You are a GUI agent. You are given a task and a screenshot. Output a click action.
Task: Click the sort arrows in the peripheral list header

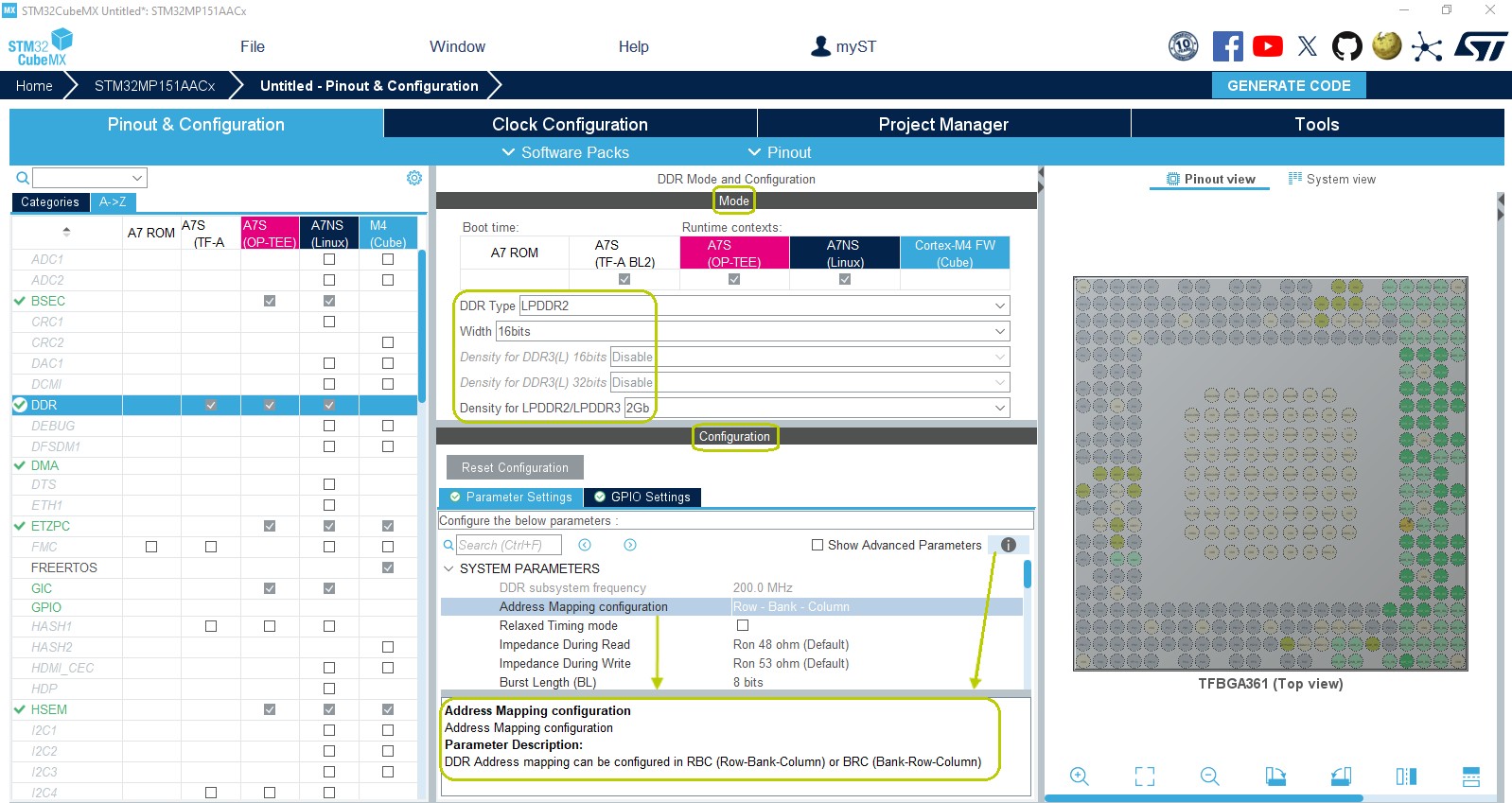66,232
